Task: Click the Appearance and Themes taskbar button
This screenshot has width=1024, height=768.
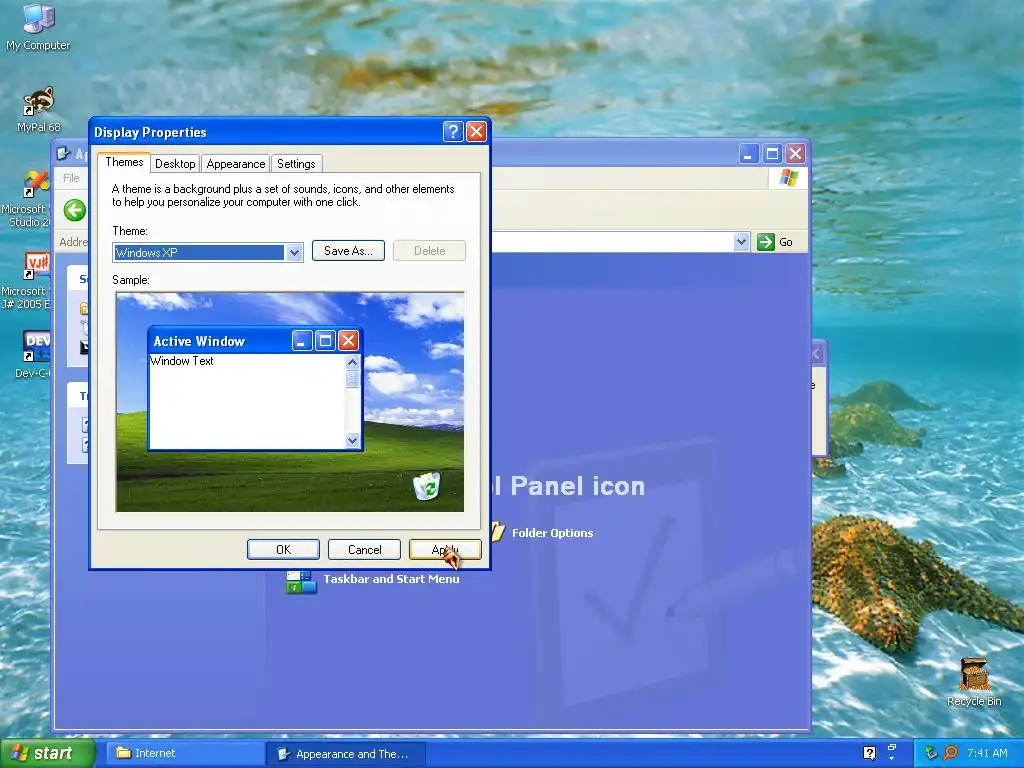Action: click(346, 754)
